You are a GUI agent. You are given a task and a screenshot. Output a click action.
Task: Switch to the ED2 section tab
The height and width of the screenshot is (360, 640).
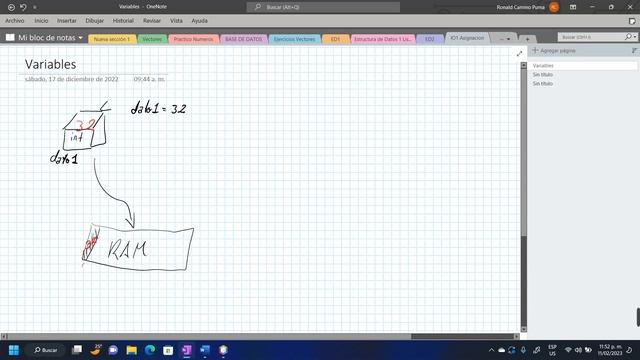click(429, 39)
